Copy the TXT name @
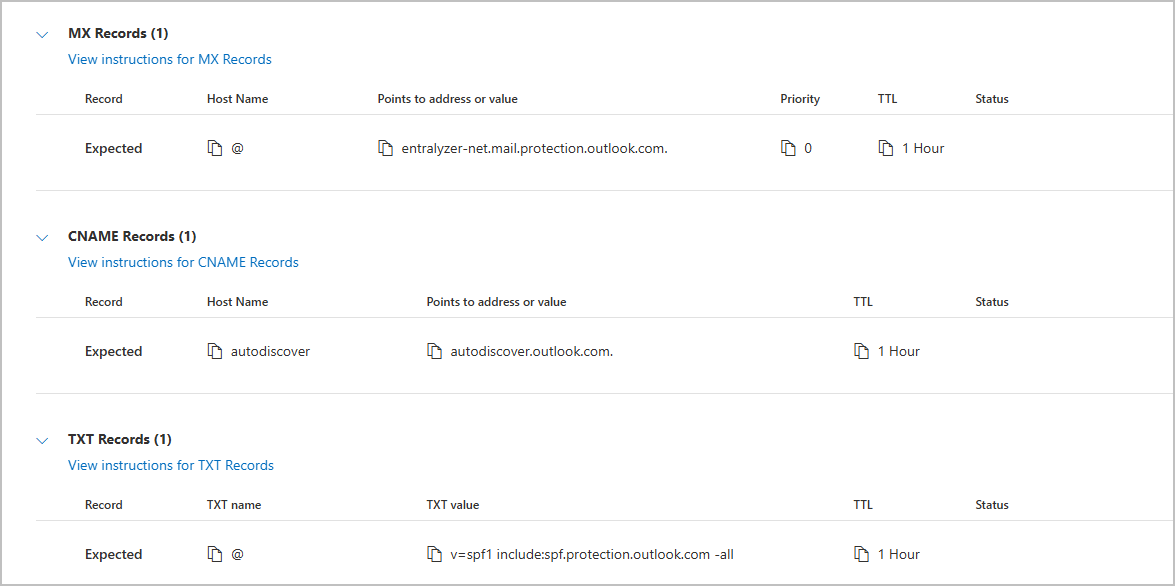 pos(214,554)
